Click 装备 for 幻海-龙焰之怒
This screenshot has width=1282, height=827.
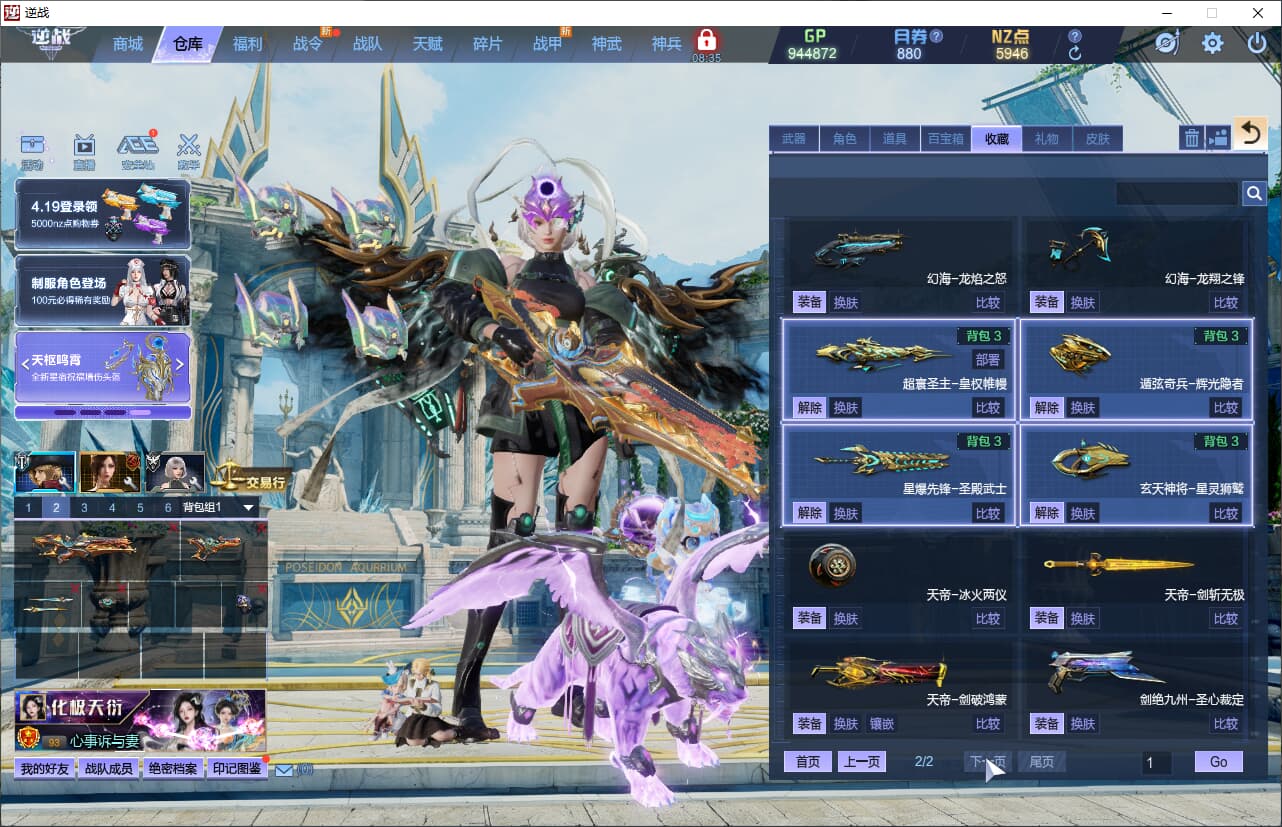(810, 302)
